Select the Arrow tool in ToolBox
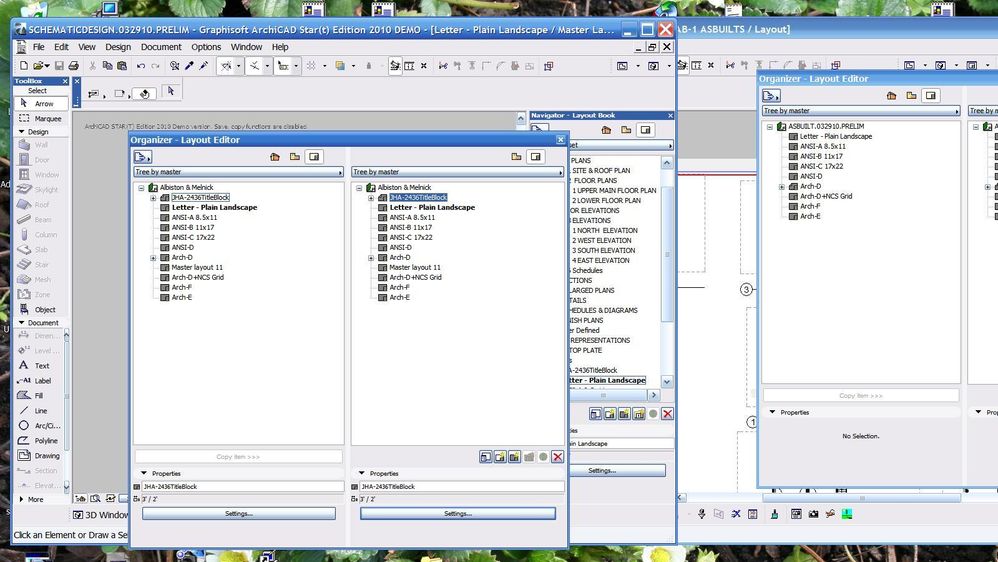 point(42,103)
